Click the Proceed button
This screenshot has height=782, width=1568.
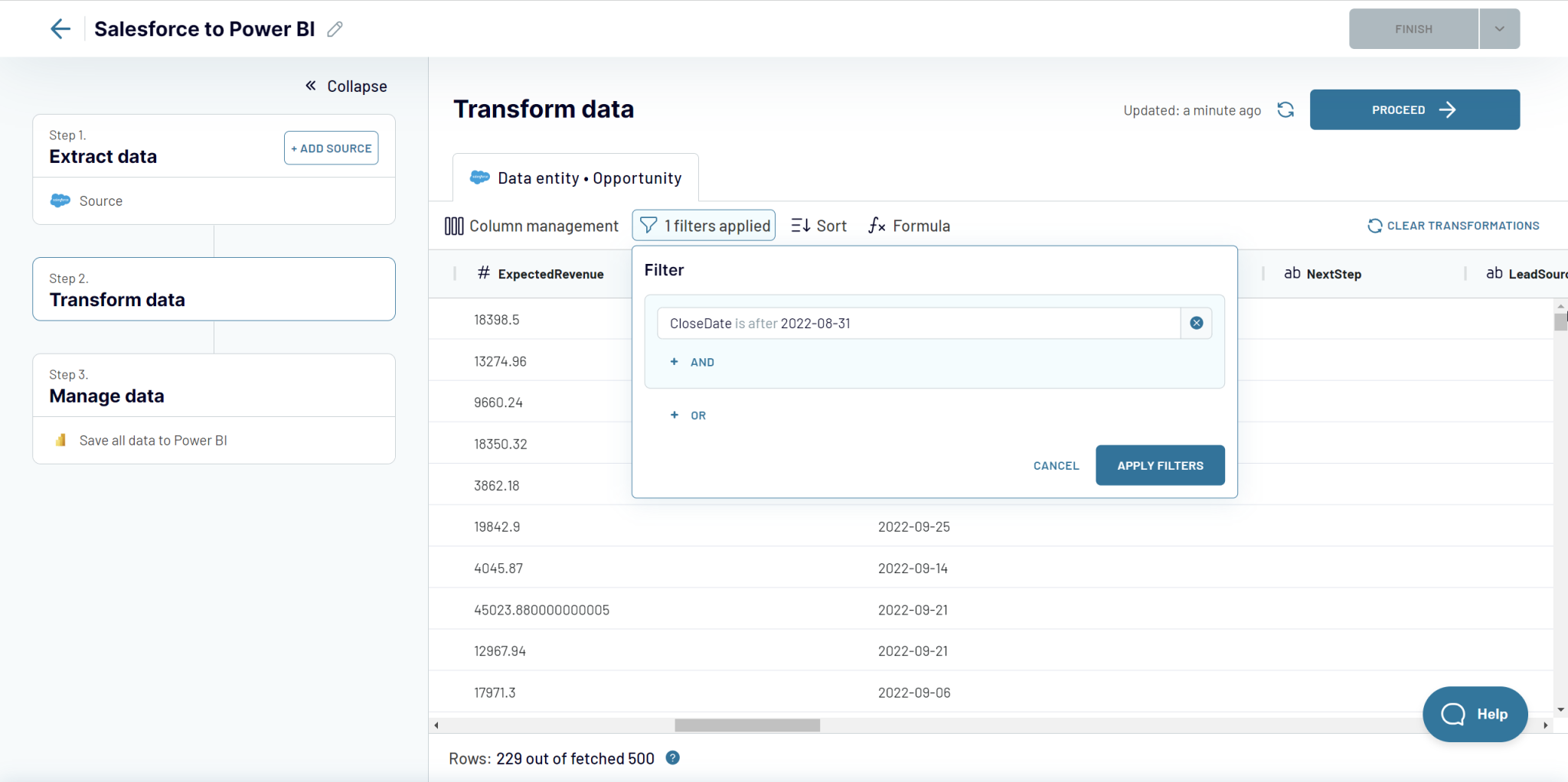coord(1413,109)
